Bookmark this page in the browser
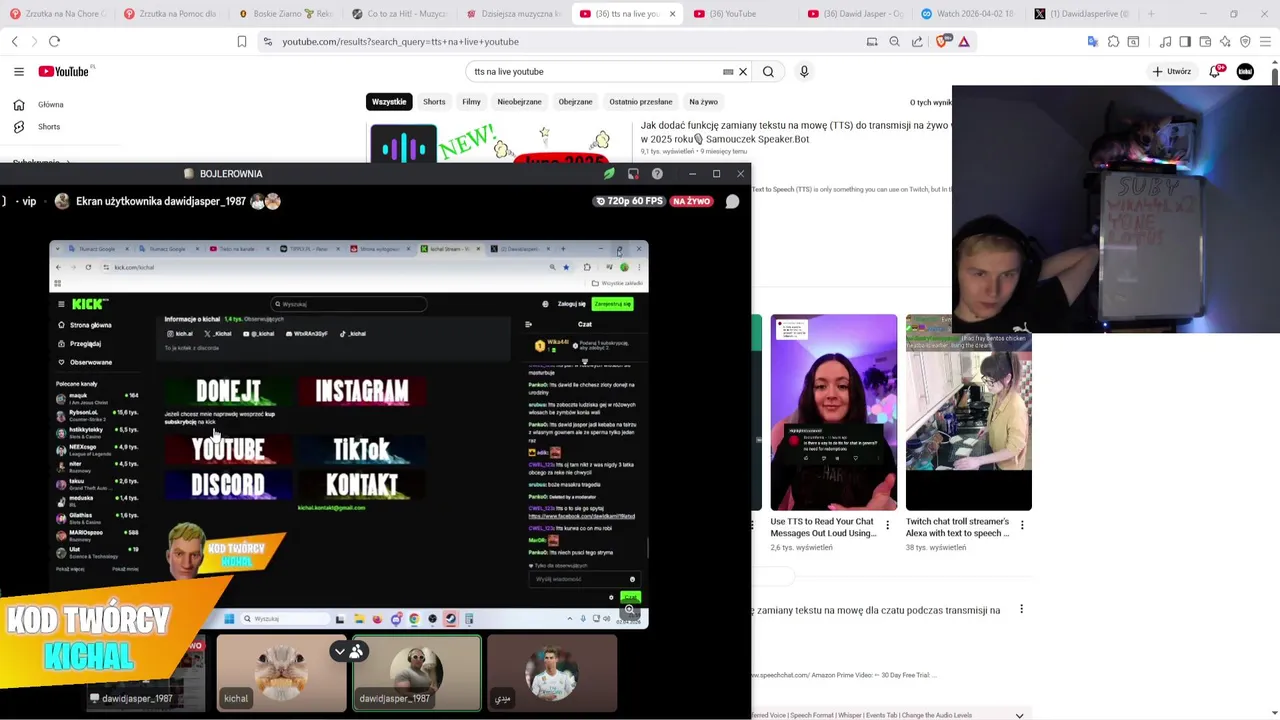1280x720 pixels. click(x=242, y=41)
